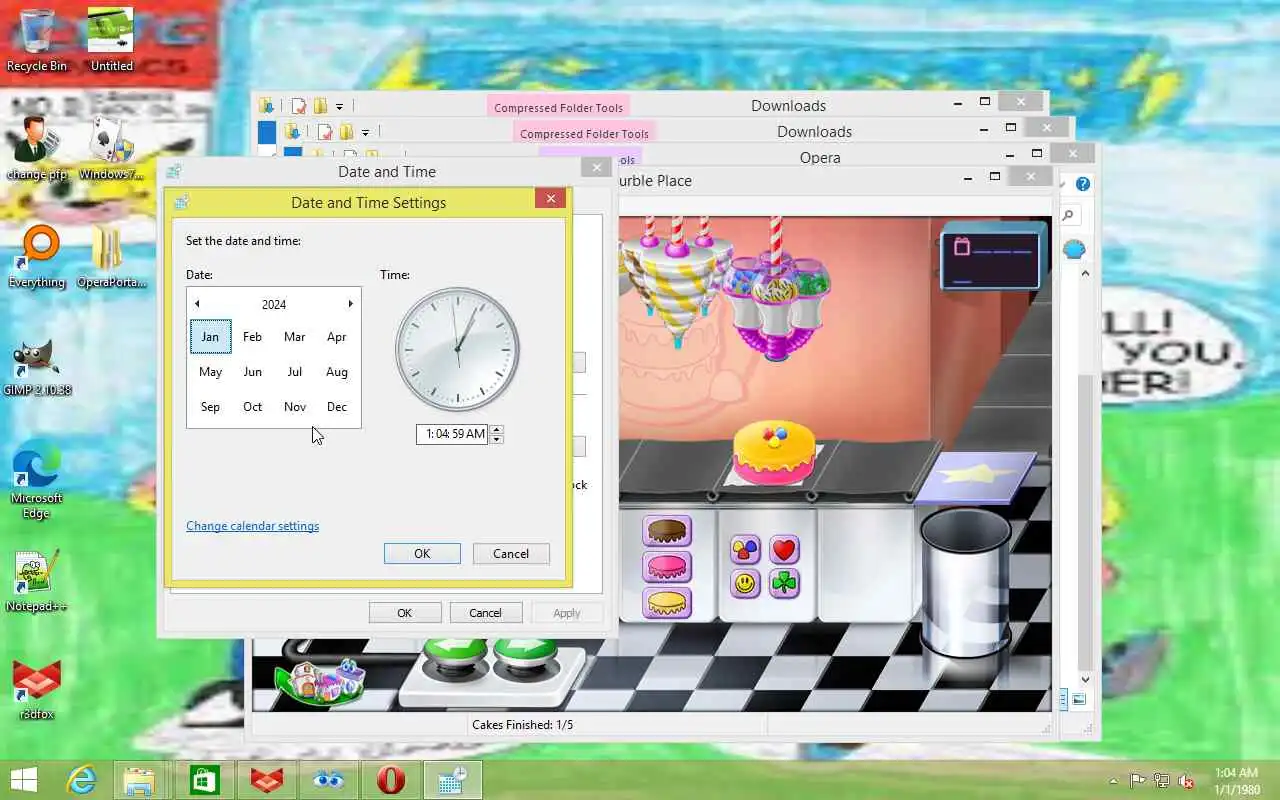Launch Microsoft Edge from desktop

click(37, 480)
